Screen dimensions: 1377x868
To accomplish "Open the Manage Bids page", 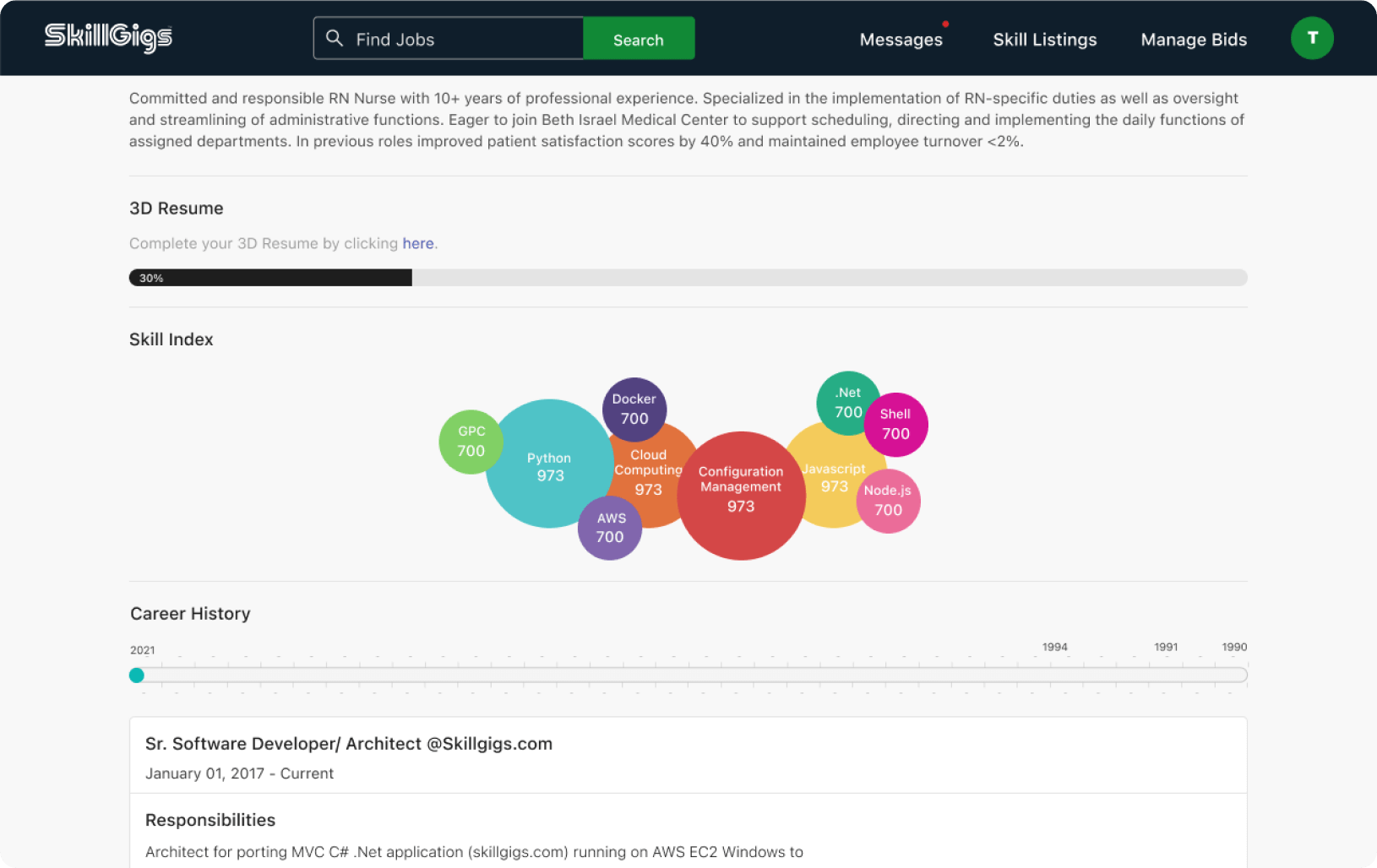I will coord(1193,40).
